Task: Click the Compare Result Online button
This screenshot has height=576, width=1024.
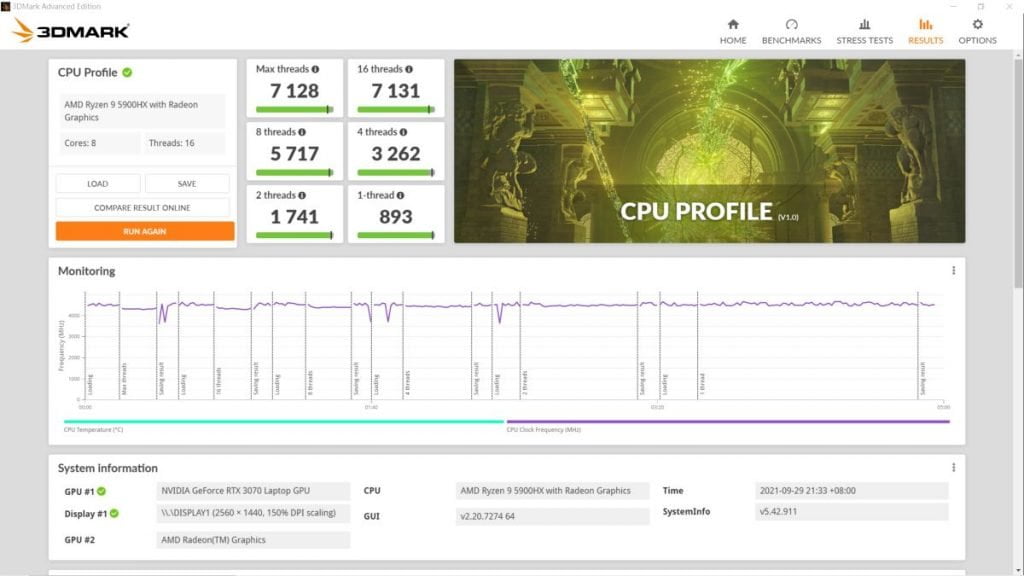Action: pyautogui.click(x=142, y=207)
